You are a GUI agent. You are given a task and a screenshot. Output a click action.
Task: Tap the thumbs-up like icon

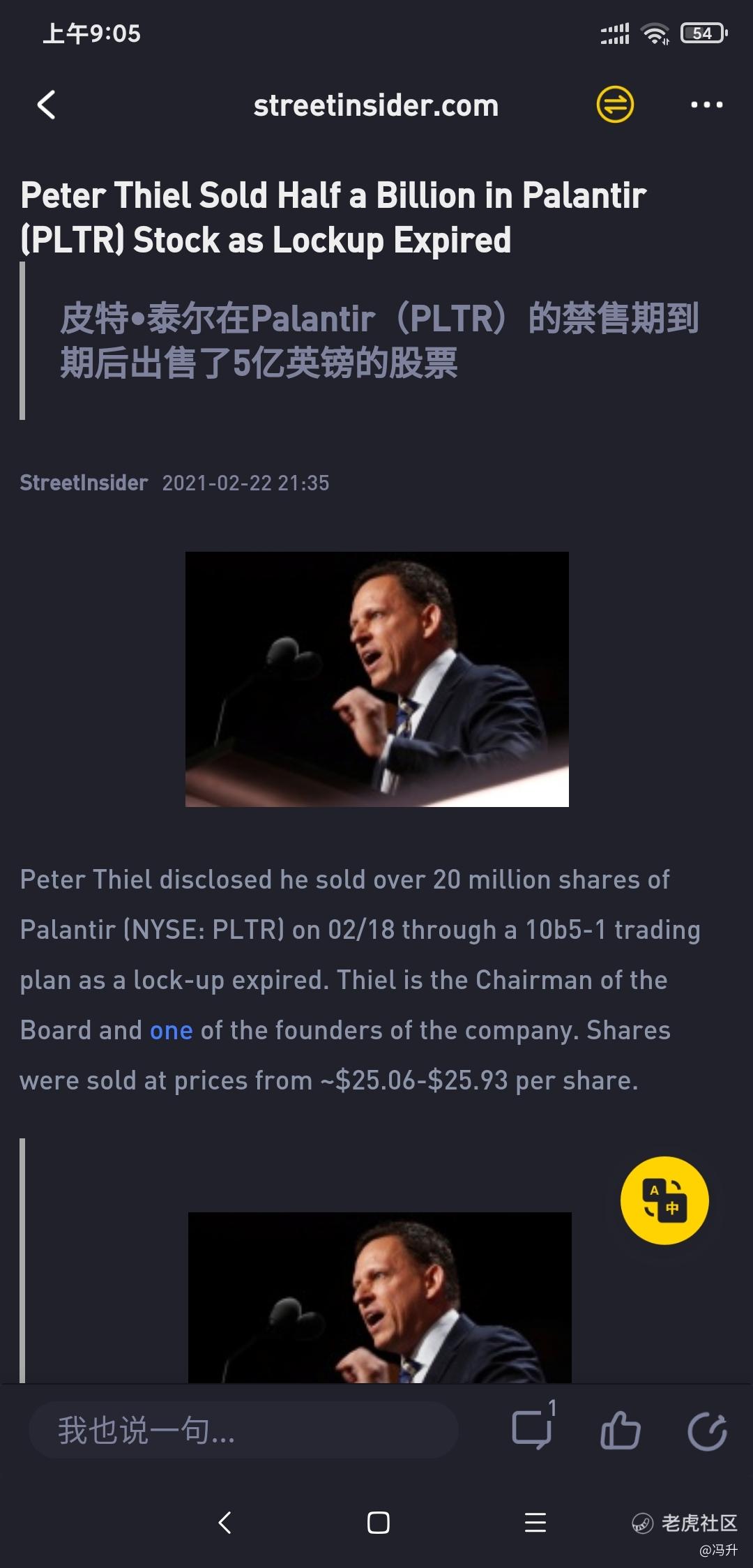pyautogui.click(x=620, y=1431)
